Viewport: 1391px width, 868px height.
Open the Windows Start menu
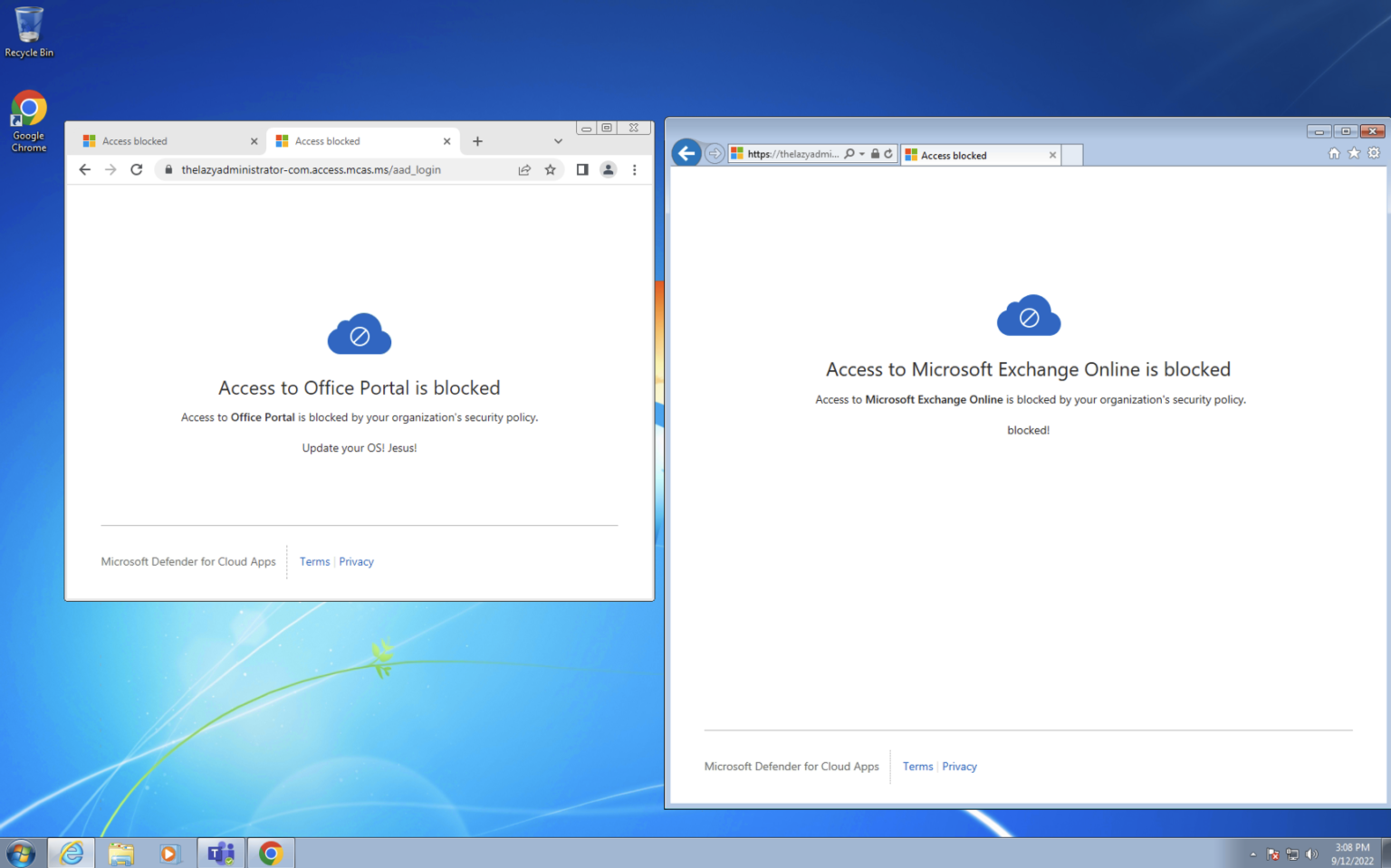tap(21, 853)
